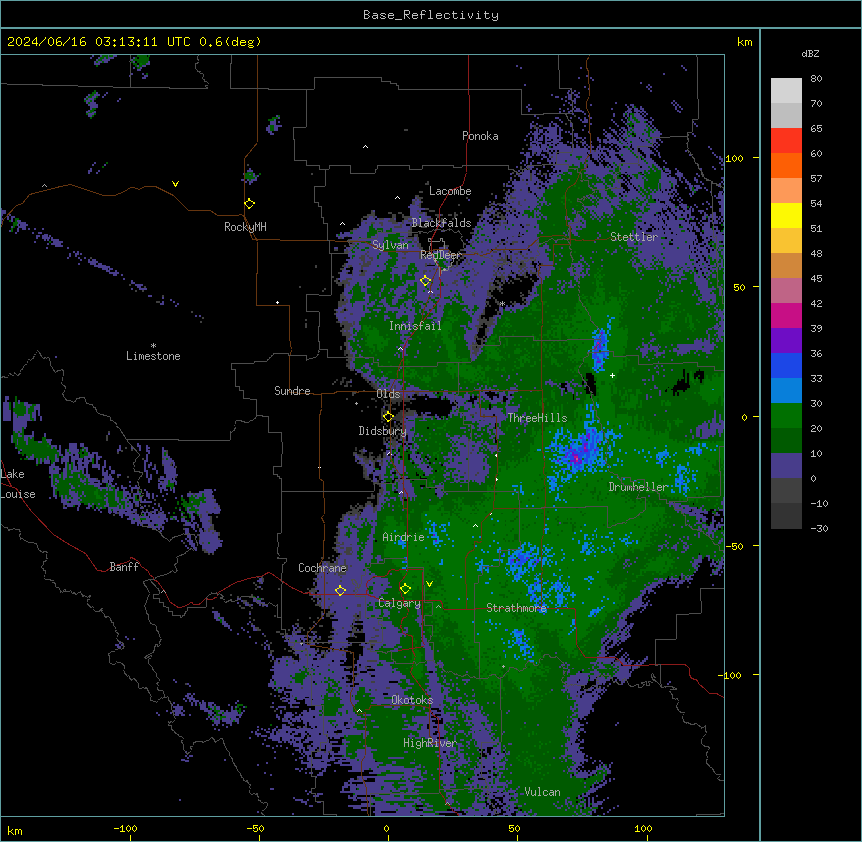This screenshot has height=842, width=862.
Task: Select the slate purple 10 dBZ legend swatch
Action: (x=786, y=466)
